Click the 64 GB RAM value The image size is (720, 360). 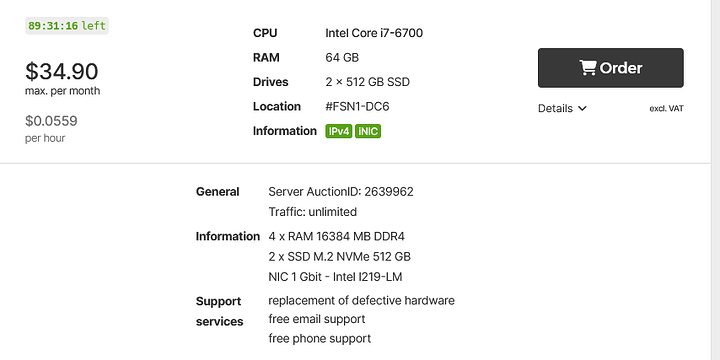(342, 58)
